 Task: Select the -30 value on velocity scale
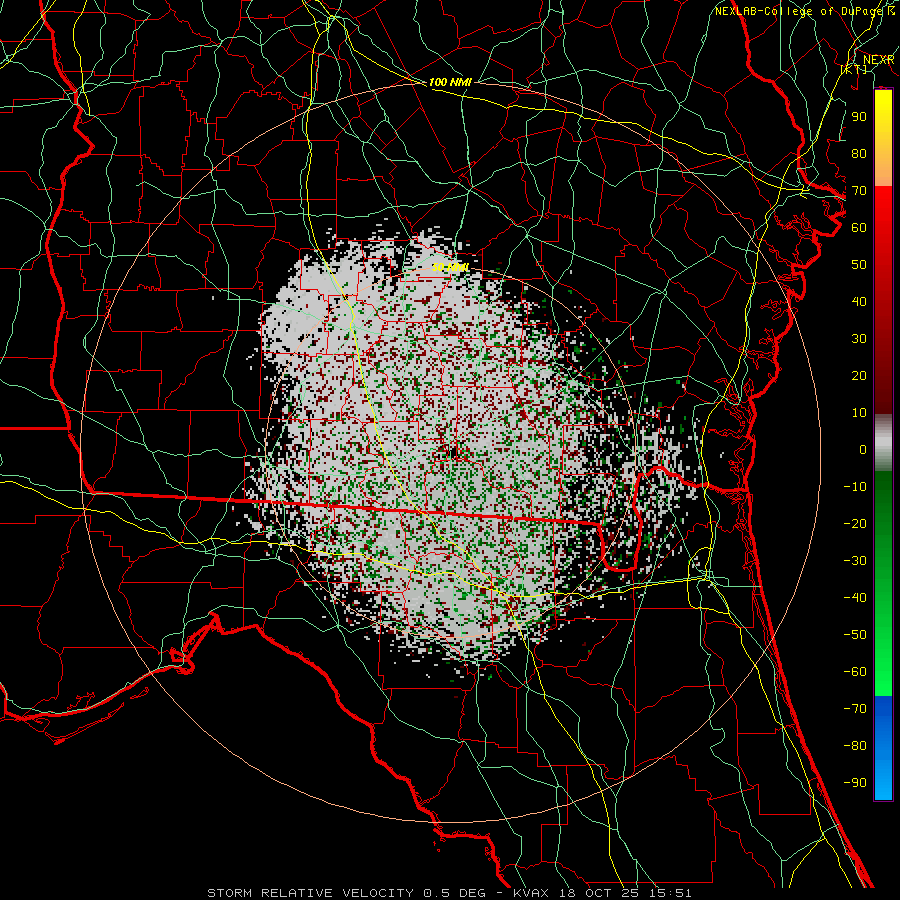[x=855, y=561]
